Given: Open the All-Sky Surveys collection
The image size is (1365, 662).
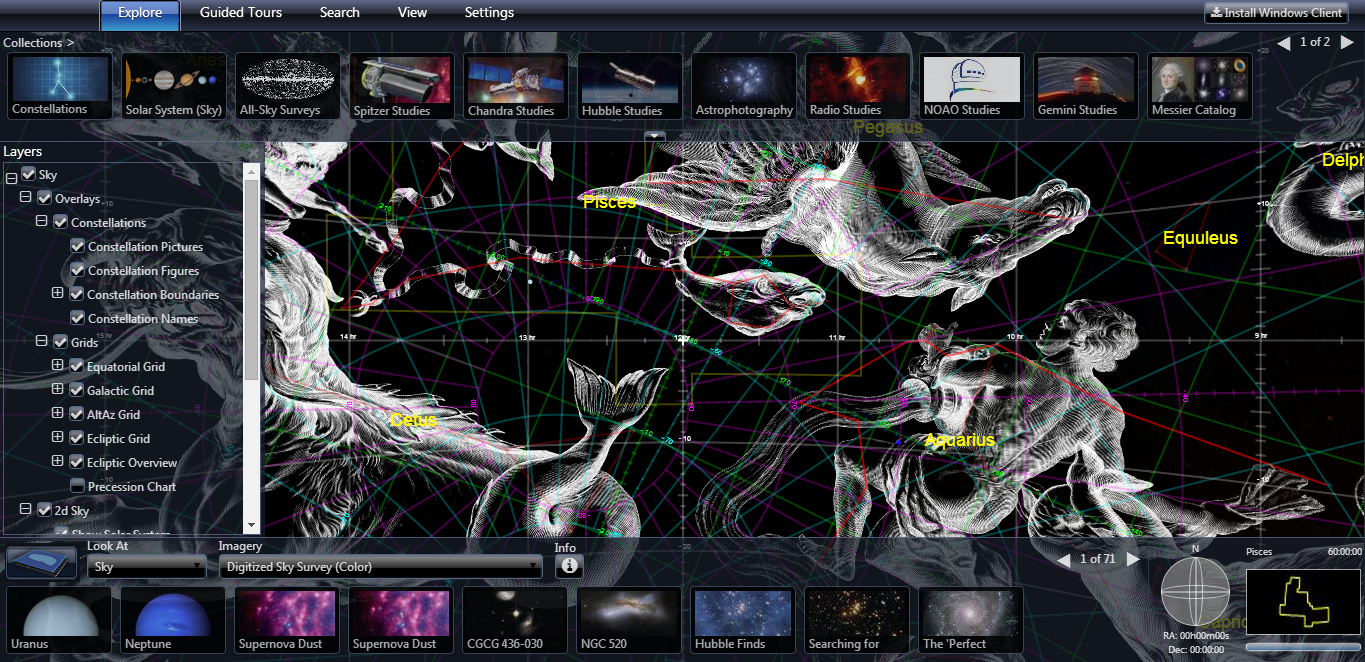Looking at the screenshot, I should click(x=288, y=87).
